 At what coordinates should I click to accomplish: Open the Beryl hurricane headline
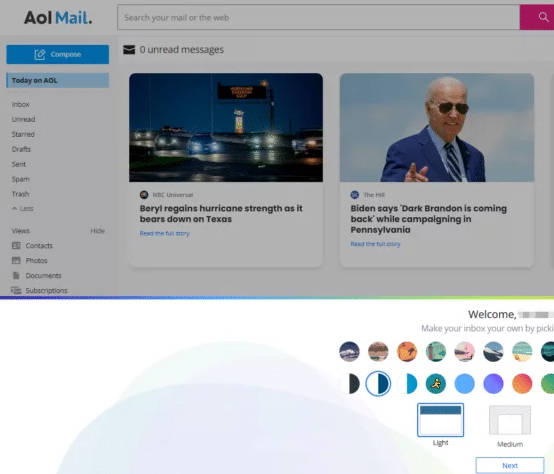[x=221, y=214]
